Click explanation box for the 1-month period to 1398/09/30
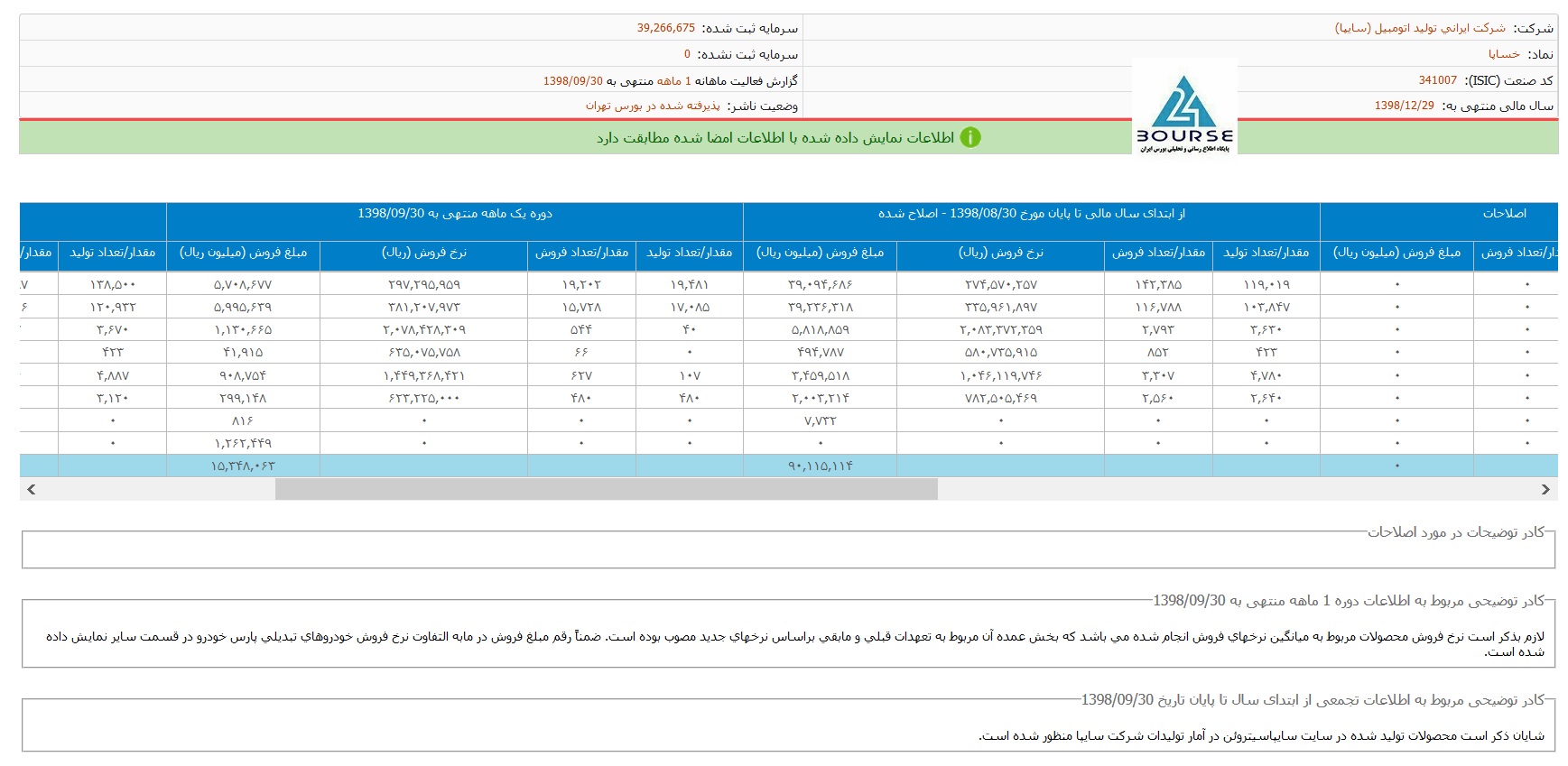The height and width of the screenshot is (766, 1568). 788,633
